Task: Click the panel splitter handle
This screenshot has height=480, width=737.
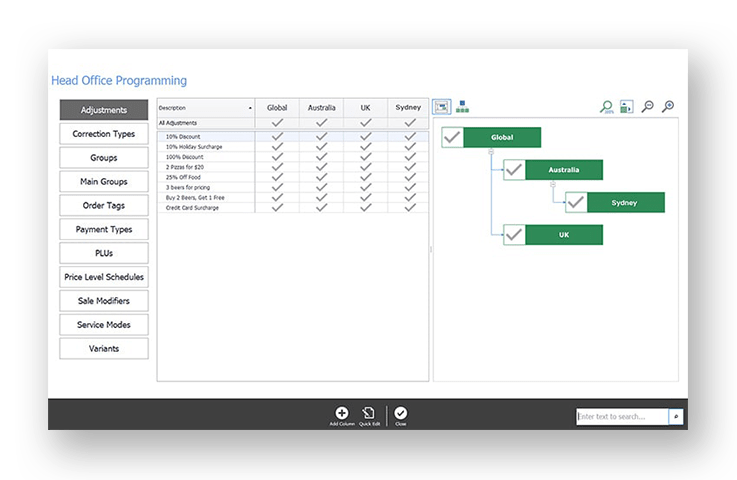Action: point(431,250)
